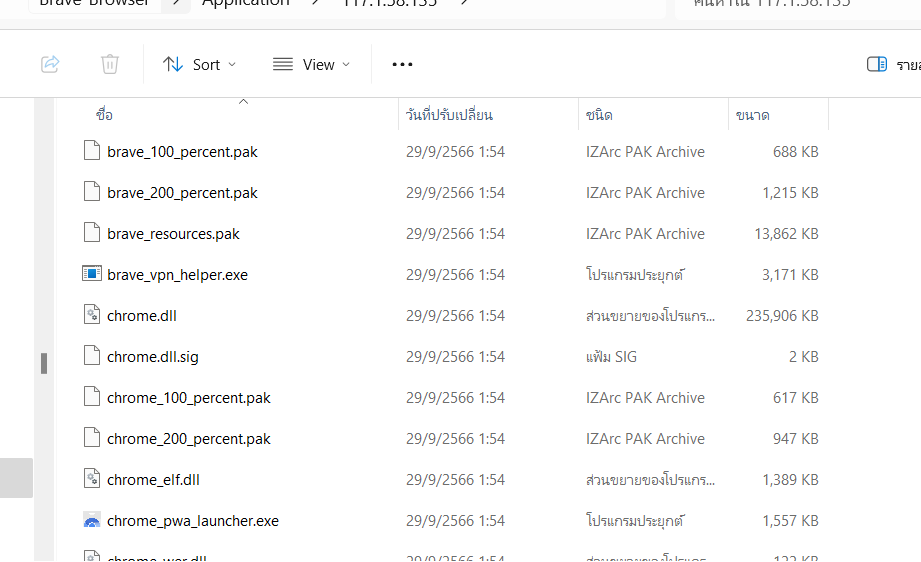Select file chrome_200_percent.pak

[189, 439]
